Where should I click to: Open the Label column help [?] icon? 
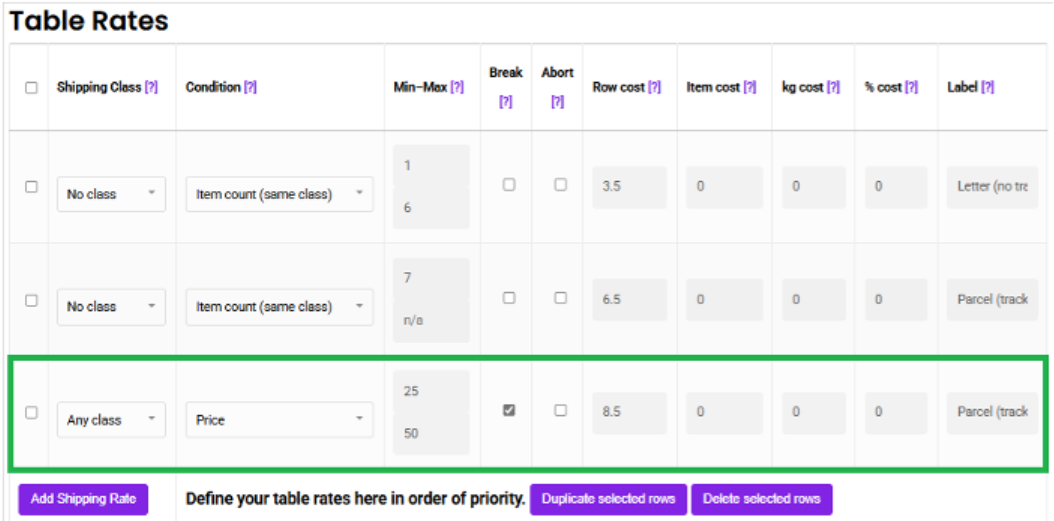(x=987, y=87)
